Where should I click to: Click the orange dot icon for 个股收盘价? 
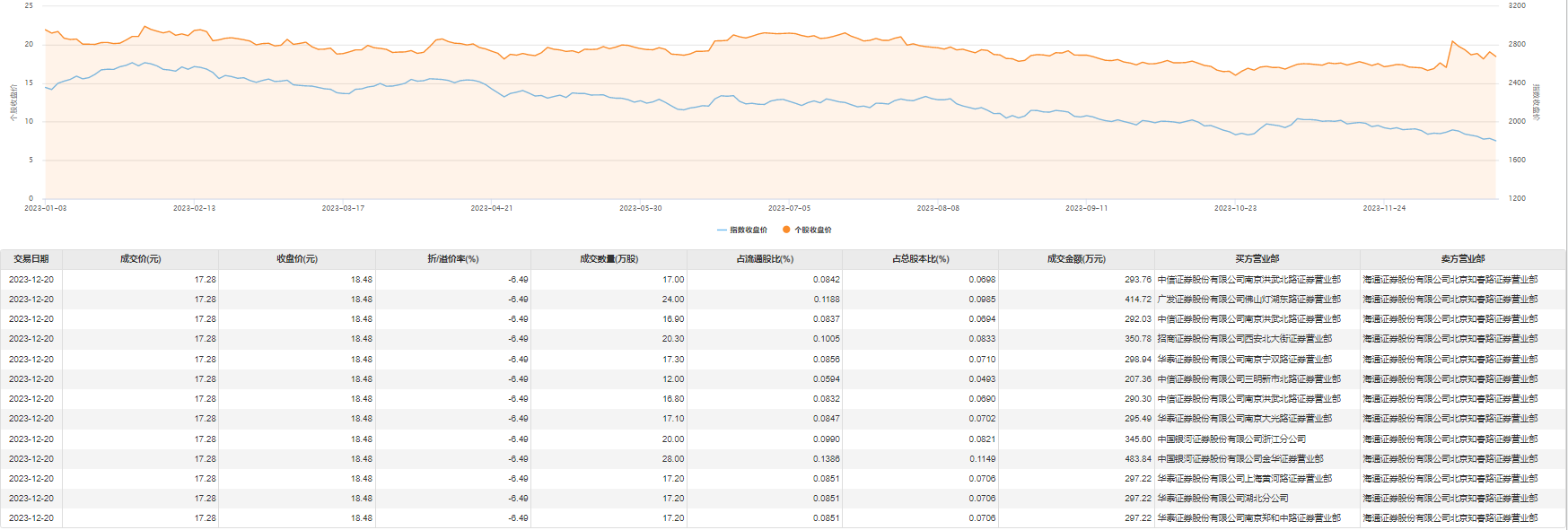click(x=786, y=230)
